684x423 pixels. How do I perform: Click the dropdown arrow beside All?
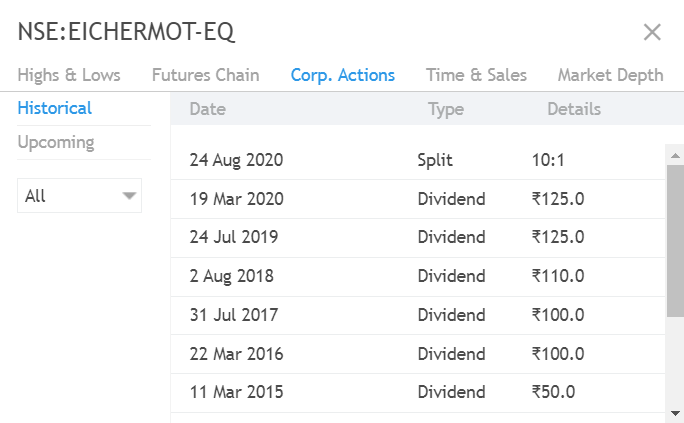128,196
